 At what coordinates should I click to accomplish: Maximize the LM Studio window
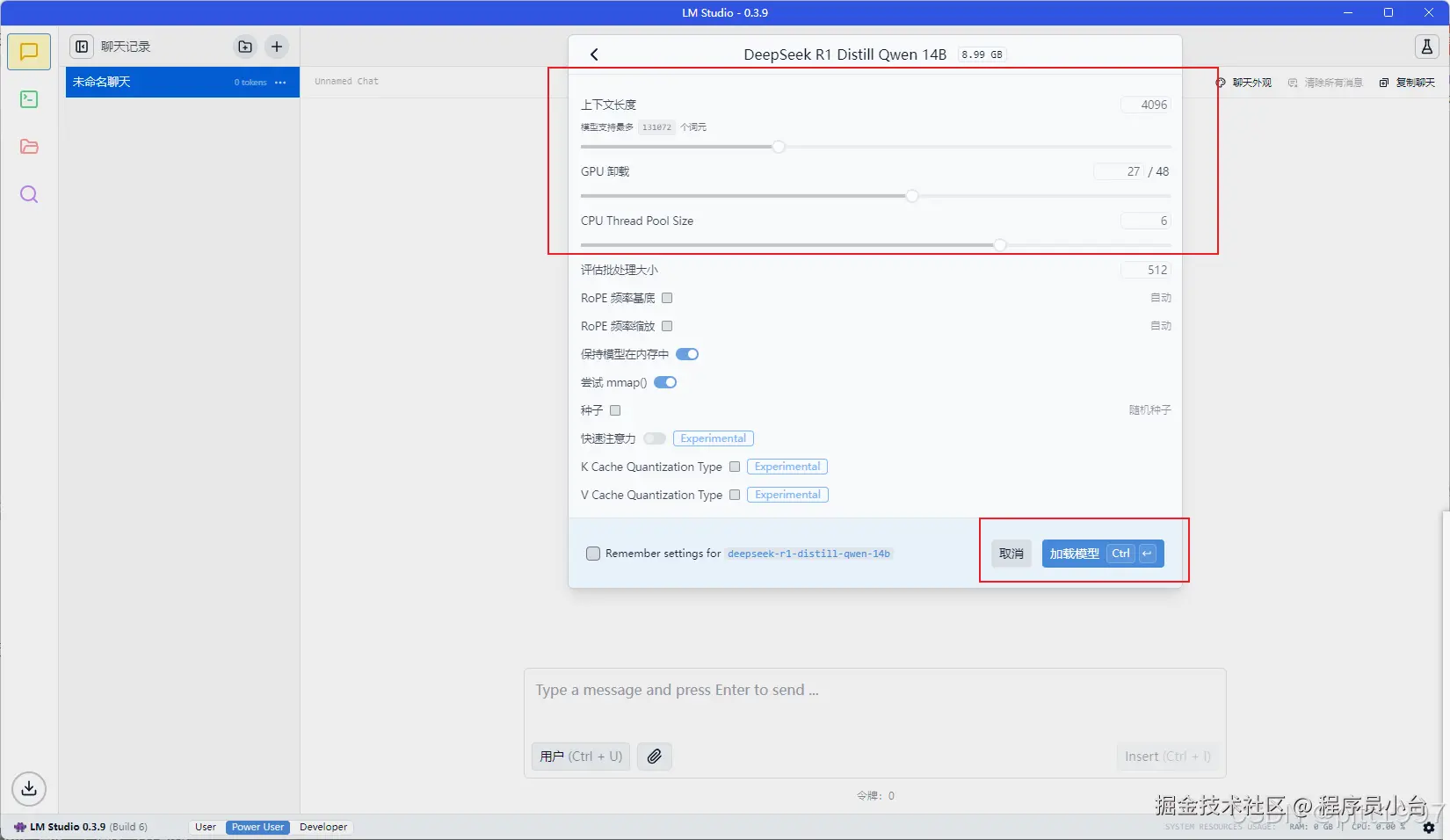(1388, 12)
